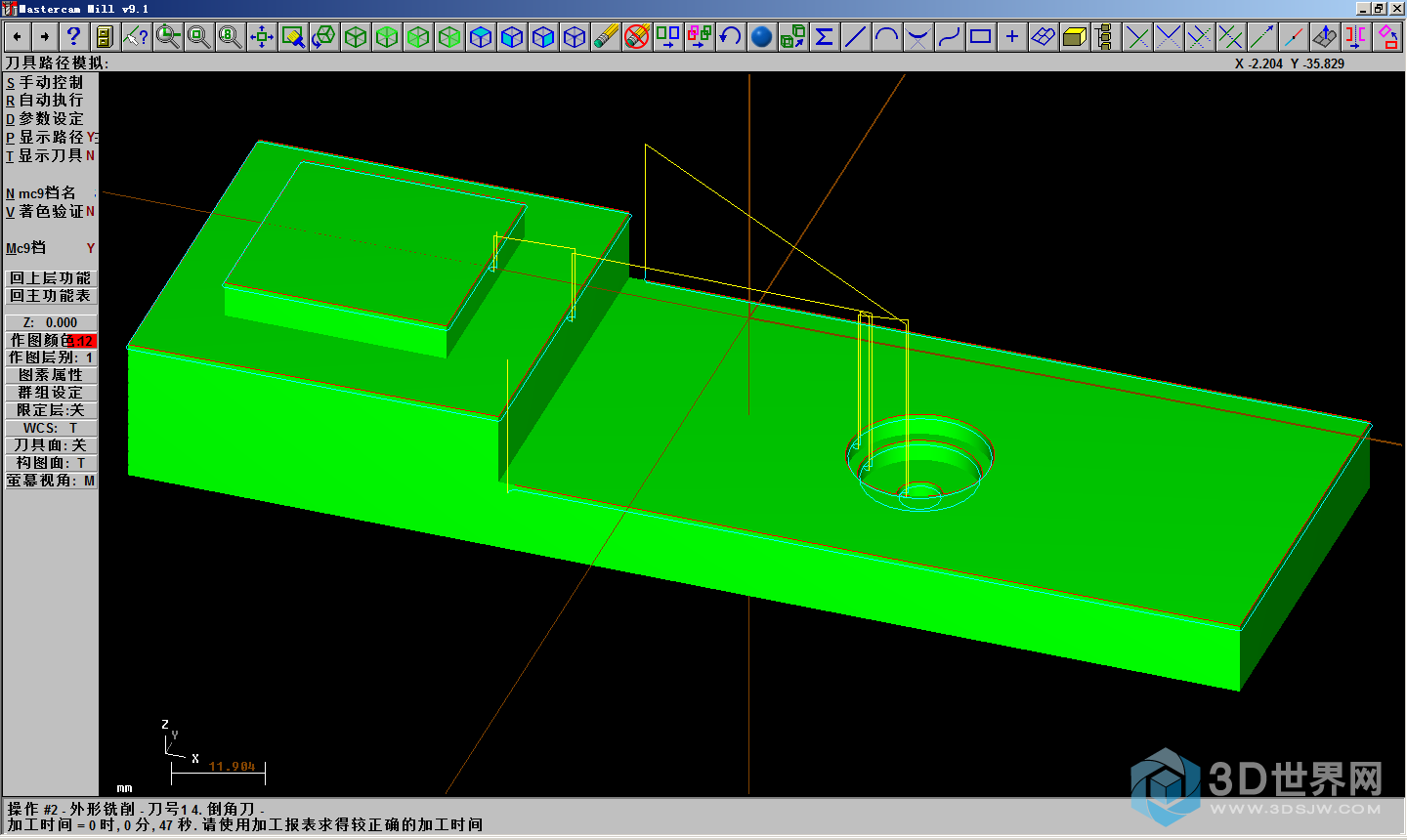
Task: Click 回上层功能 backup button
Action: (x=51, y=278)
